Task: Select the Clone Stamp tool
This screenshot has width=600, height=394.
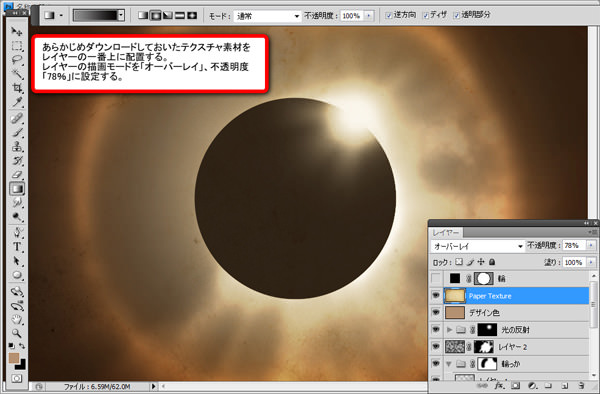Action: point(16,147)
